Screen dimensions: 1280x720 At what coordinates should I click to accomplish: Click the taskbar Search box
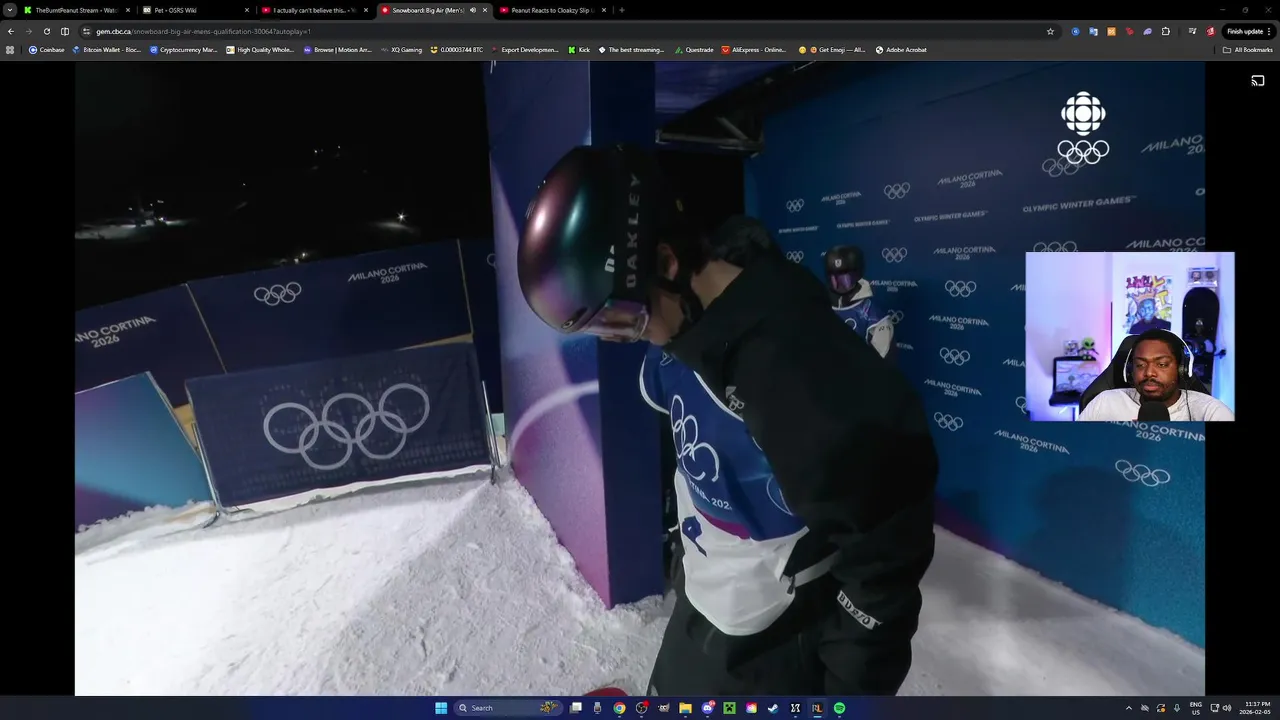(508, 708)
